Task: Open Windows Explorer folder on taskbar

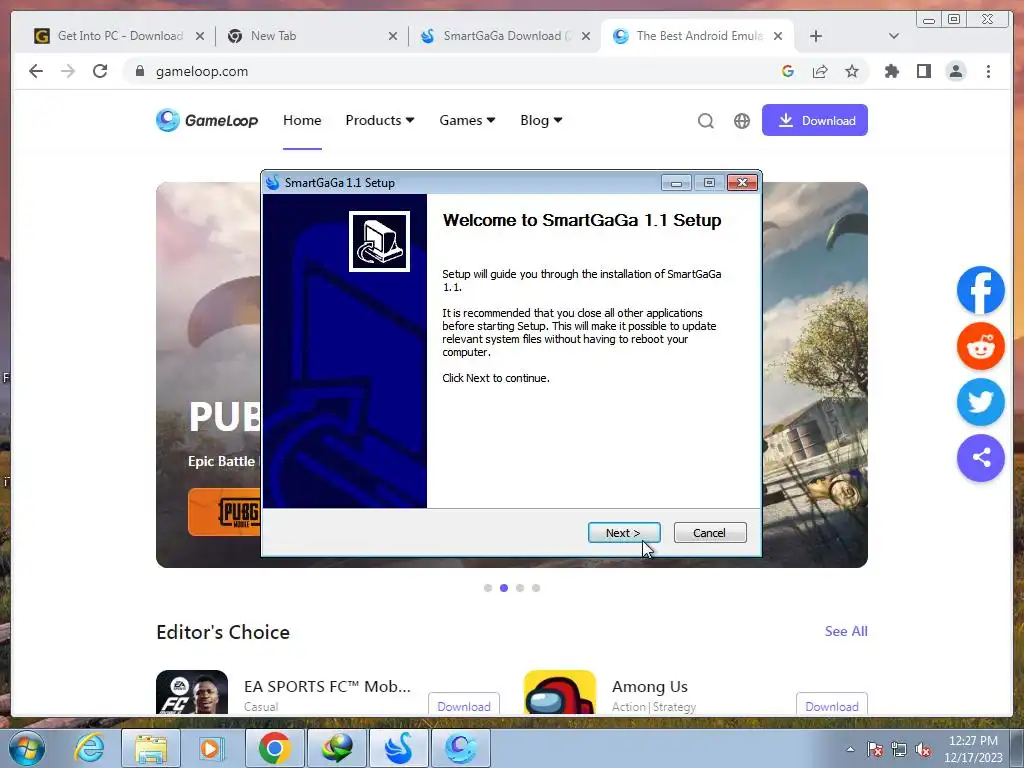Action: click(x=151, y=748)
